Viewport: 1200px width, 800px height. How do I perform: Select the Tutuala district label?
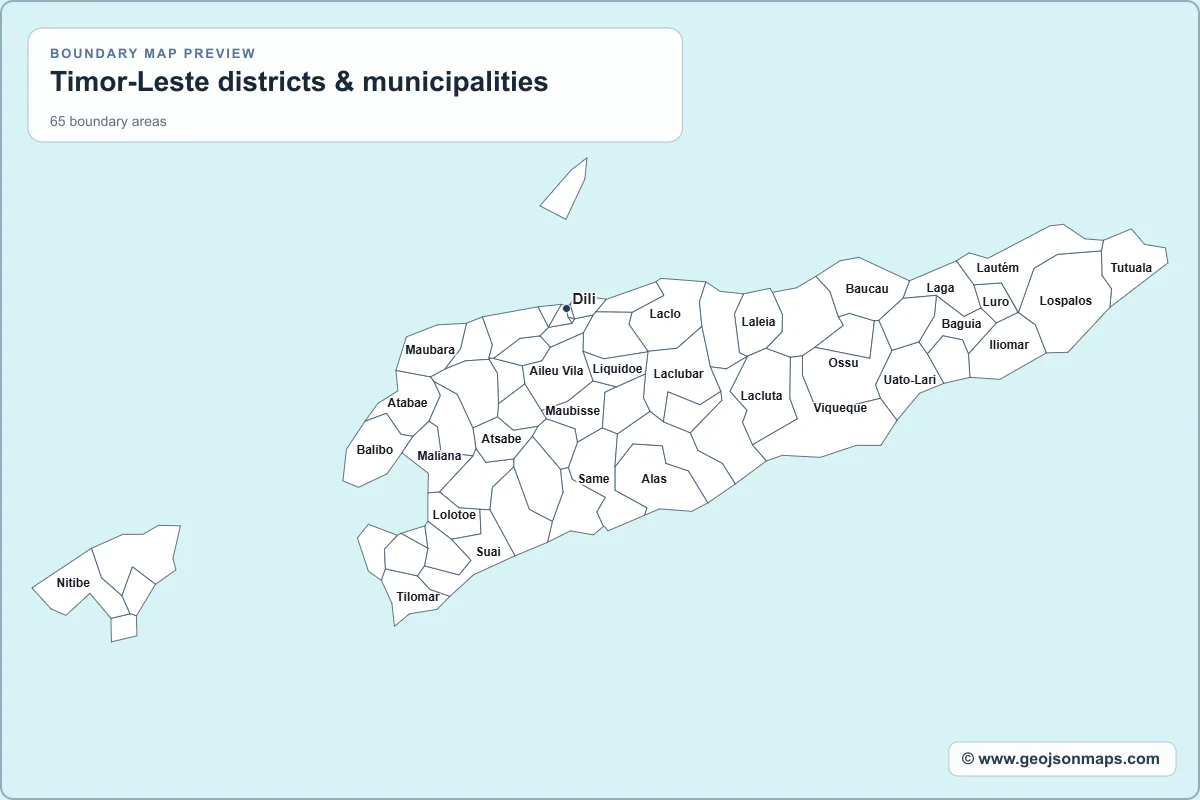click(1131, 268)
